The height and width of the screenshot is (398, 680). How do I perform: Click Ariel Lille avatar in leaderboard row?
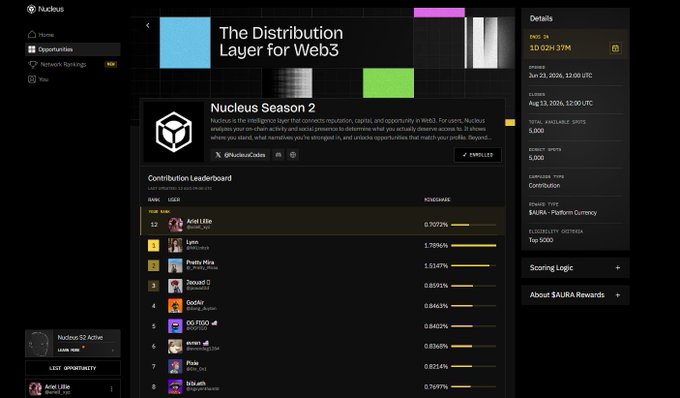(175, 225)
